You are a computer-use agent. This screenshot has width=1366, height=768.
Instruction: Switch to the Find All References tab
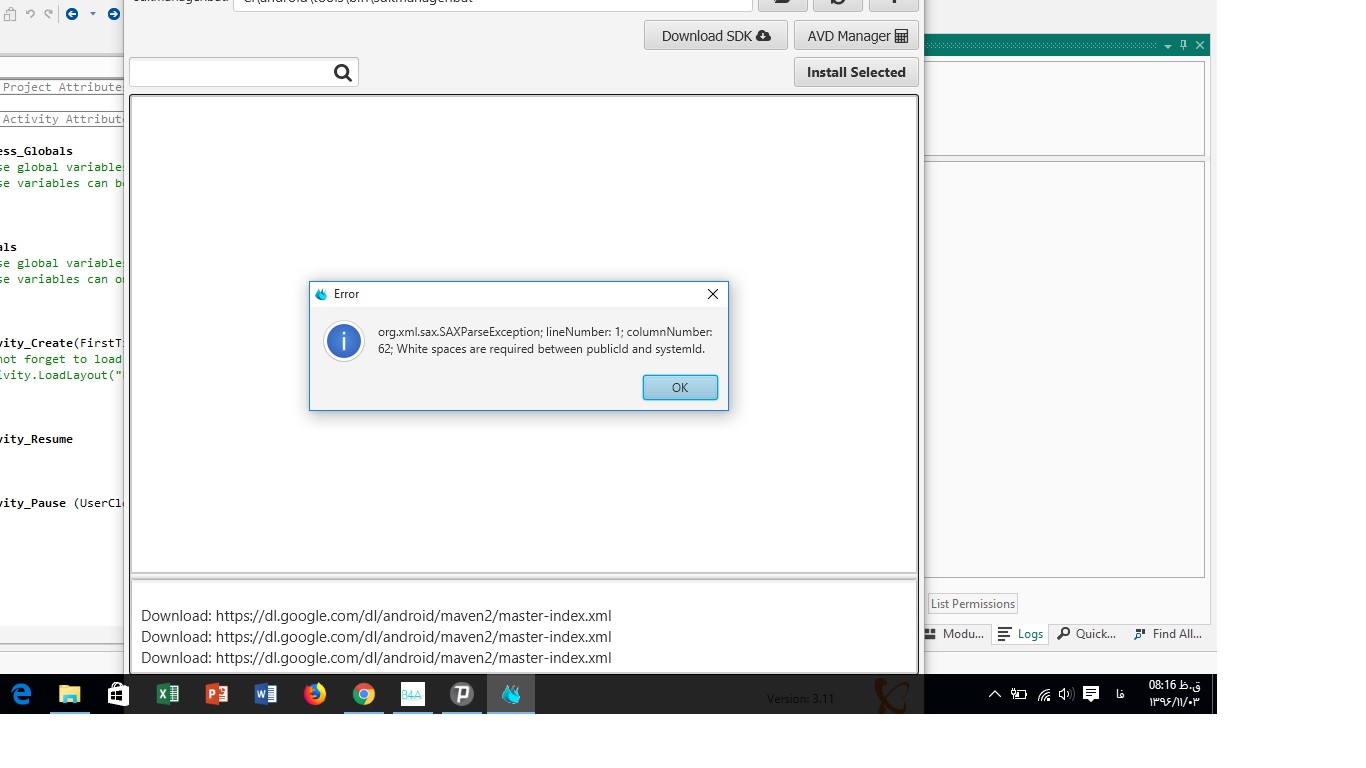[1167, 634]
